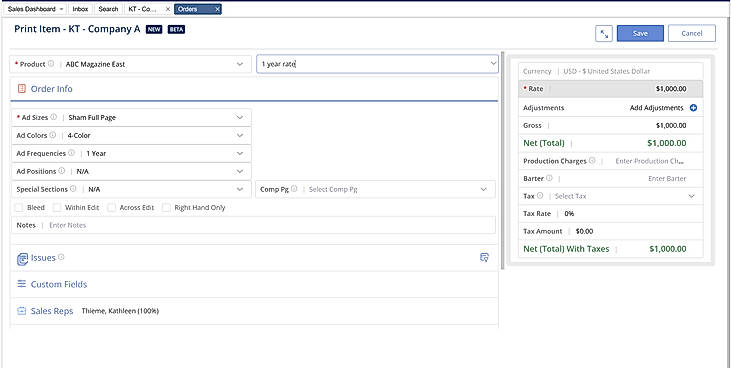The image size is (731, 368).
Task: Switch to the Search tab
Action: 108,9
